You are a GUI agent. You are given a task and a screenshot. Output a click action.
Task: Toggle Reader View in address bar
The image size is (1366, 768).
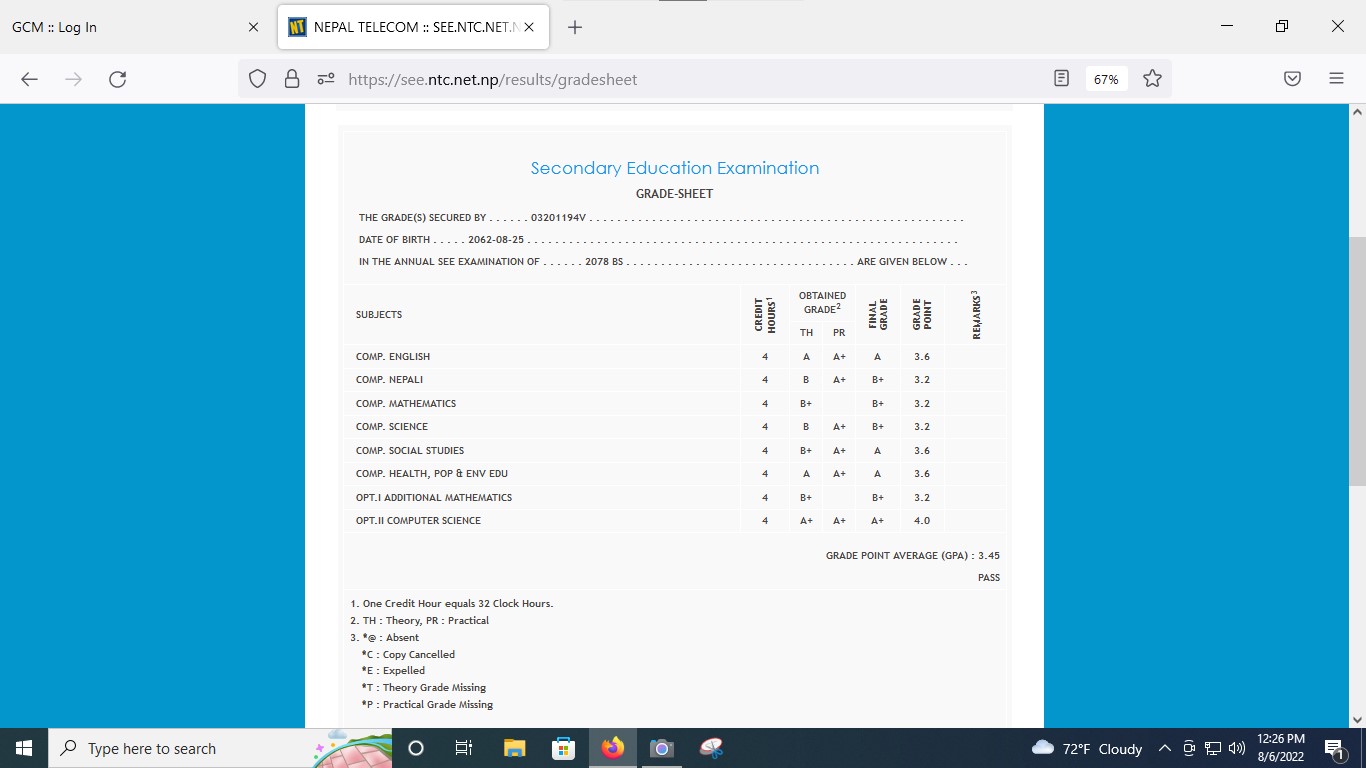point(1061,79)
